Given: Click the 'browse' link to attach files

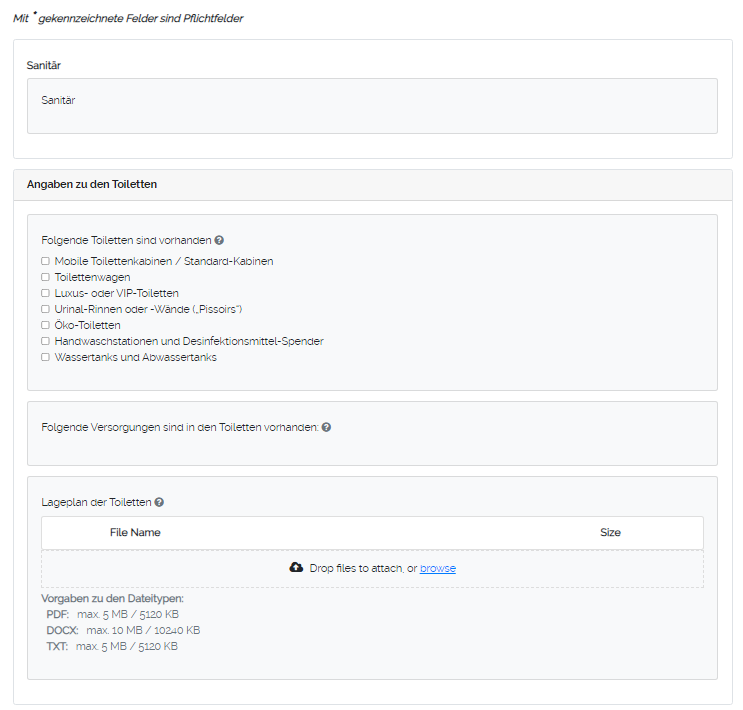Looking at the screenshot, I should tap(437, 569).
